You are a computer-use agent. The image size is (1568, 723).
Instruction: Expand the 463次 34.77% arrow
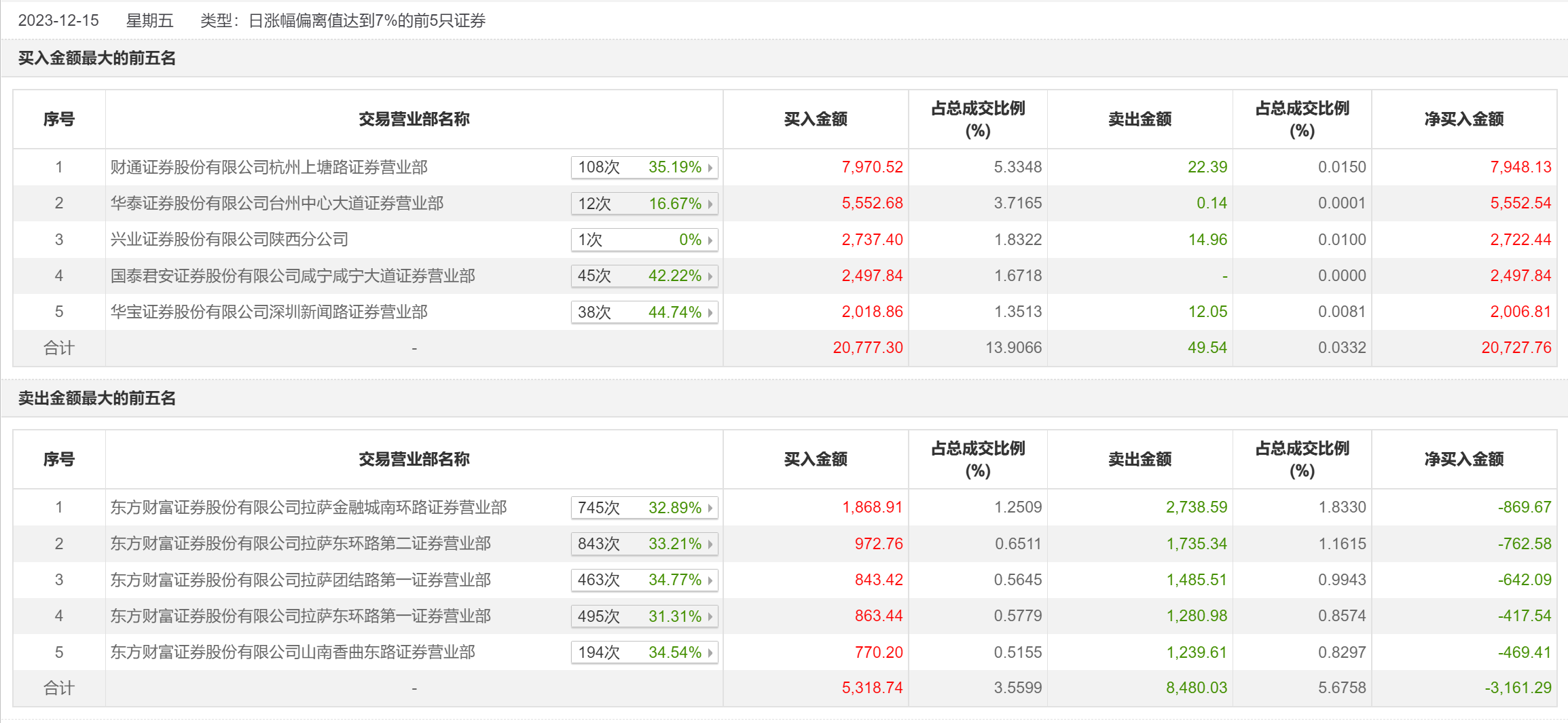point(710,580)
